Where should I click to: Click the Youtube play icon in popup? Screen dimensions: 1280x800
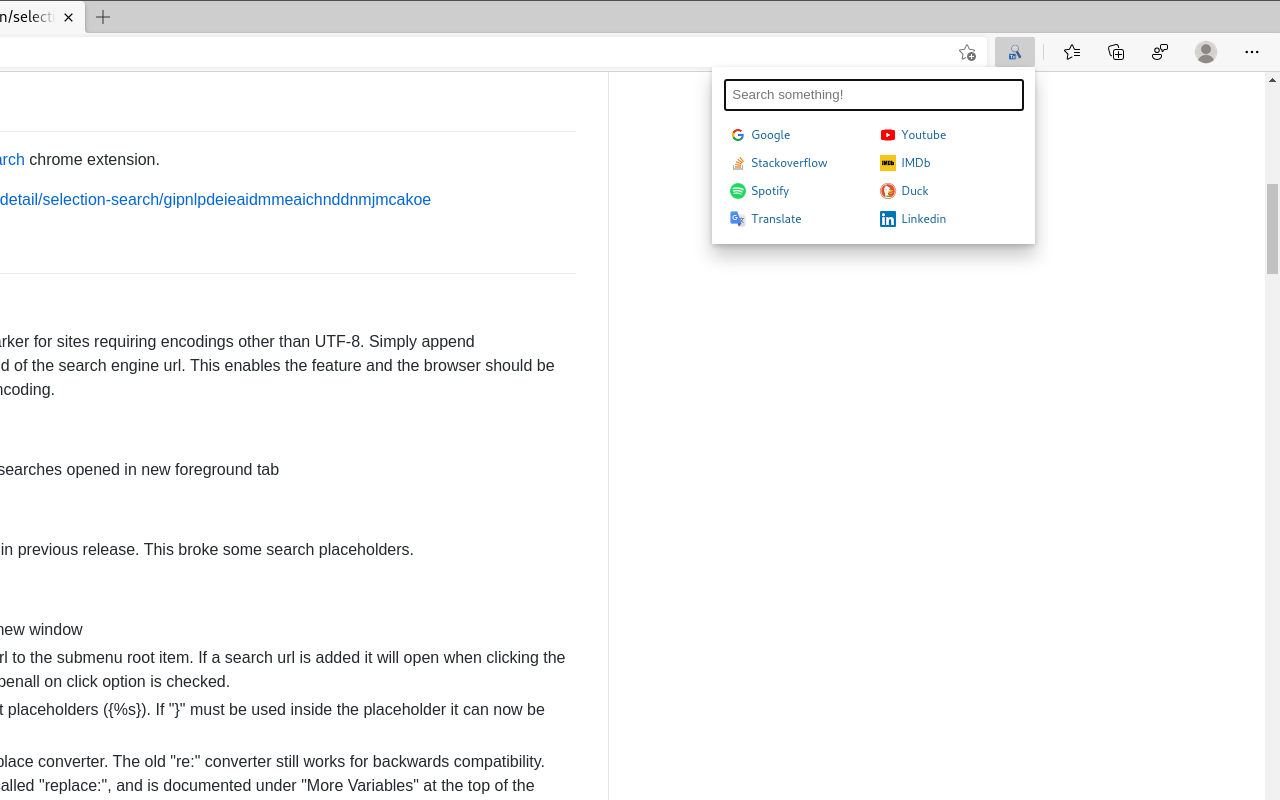(888, 135)
